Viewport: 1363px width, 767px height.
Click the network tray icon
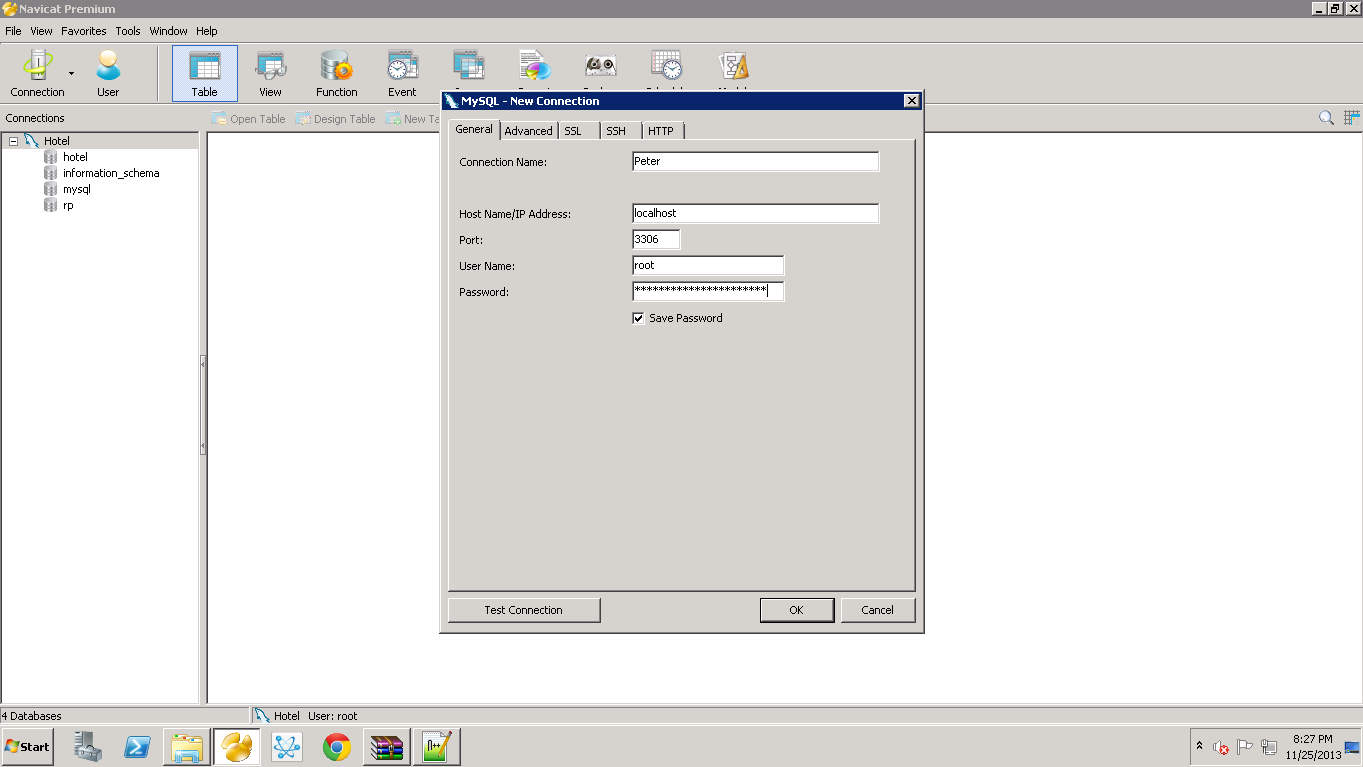tap(1269, 747)
